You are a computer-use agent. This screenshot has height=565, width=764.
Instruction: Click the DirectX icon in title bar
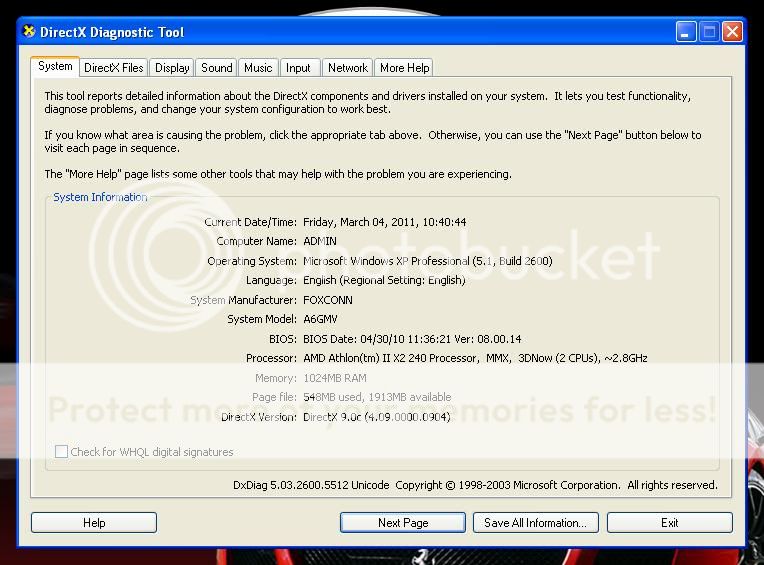click(x=29, y=31)
